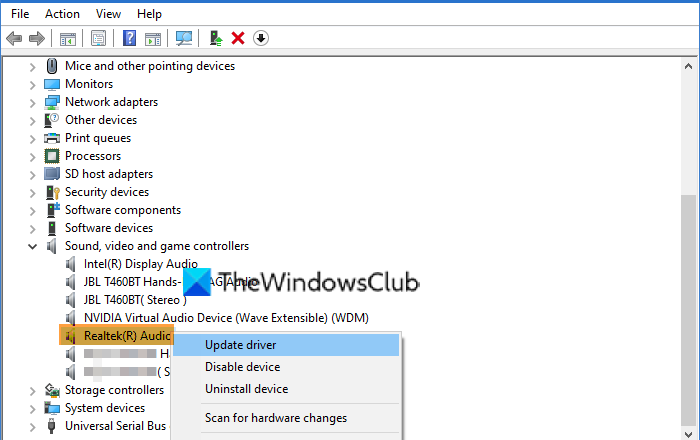The width and height of the screenshot is (700, 440).
Task: Toggle the console tree pane icon
Action: coord(68,39)
